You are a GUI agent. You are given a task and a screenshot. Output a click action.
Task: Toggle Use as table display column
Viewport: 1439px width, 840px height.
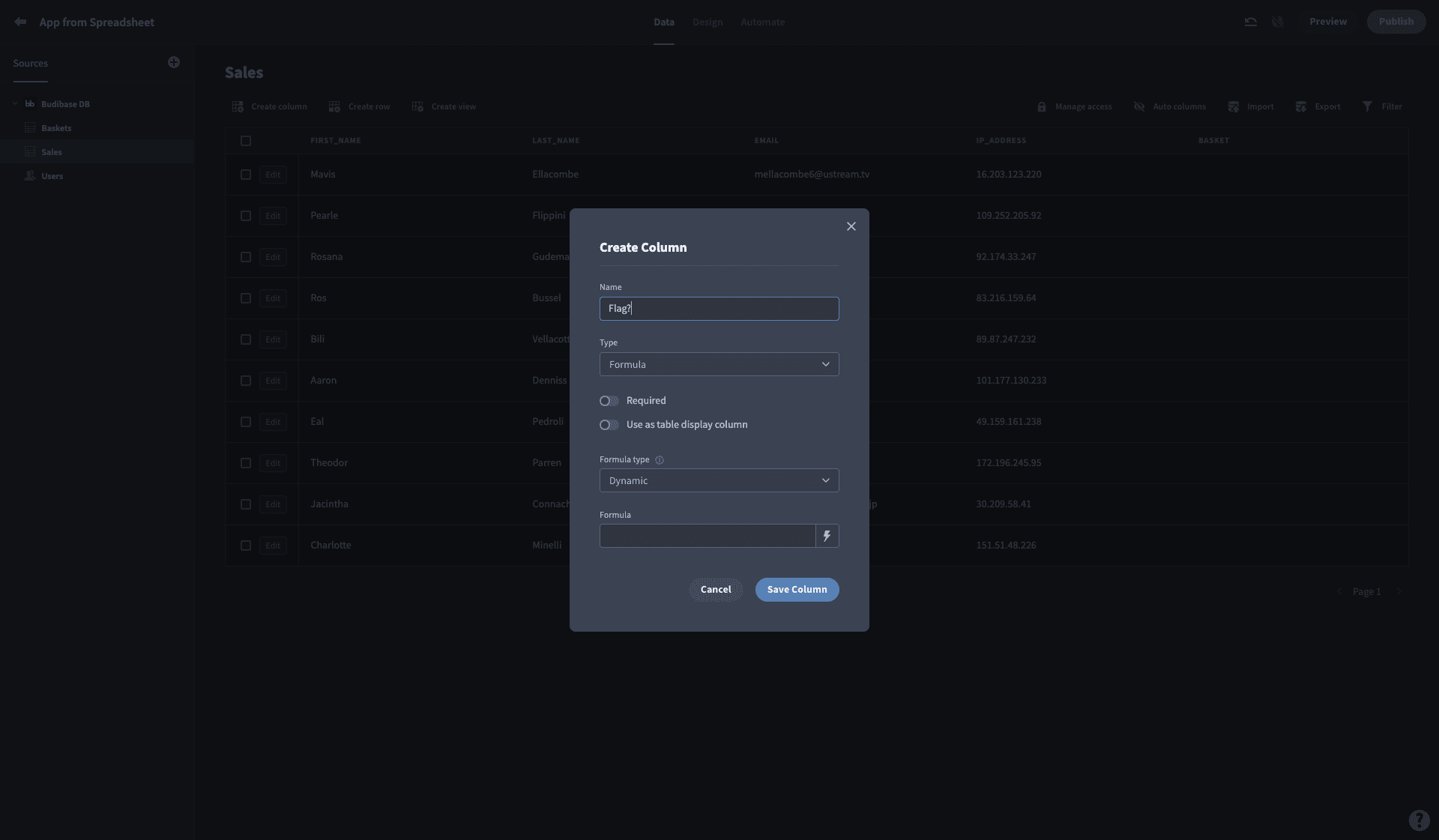(609, 425)
